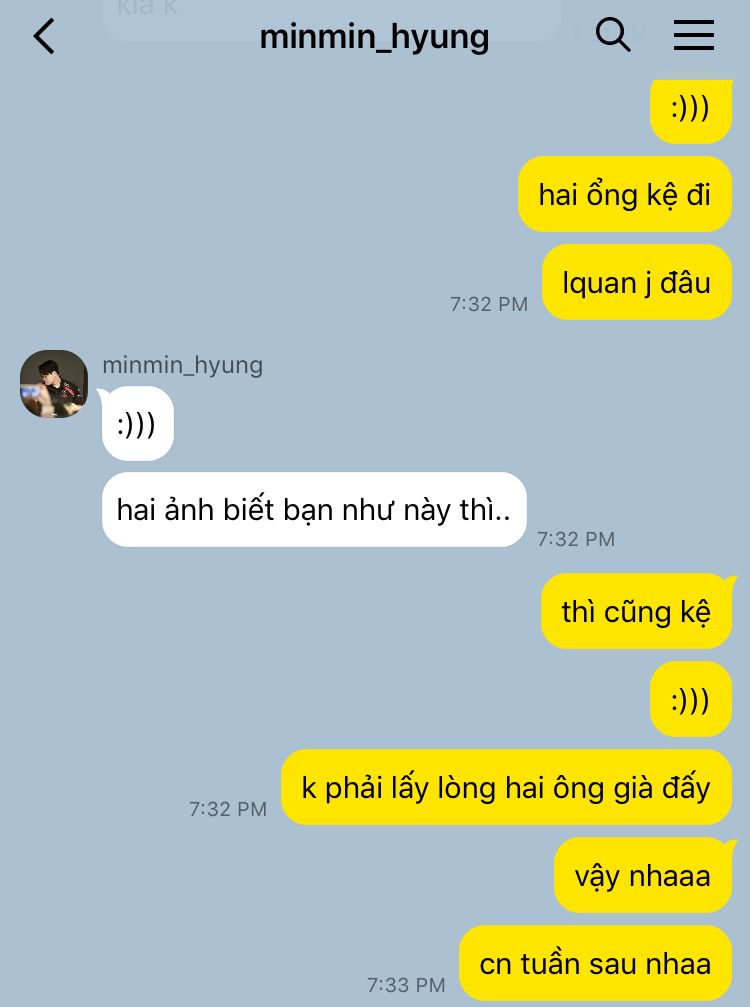
Task: Open the search magnifier icon
Action: [x=613, y=34]
